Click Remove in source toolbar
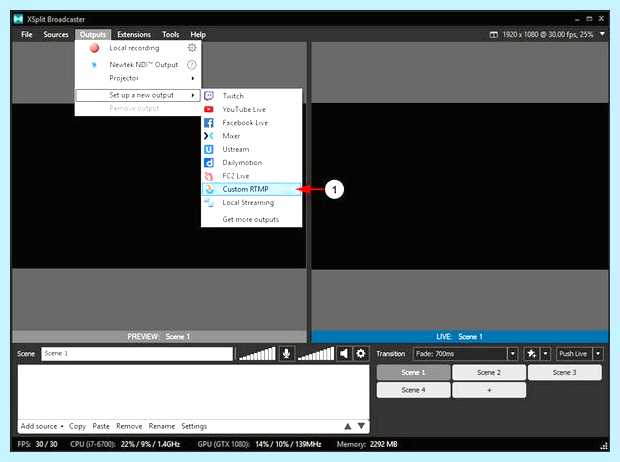Viewport: 620px width, 462px height. click(129, 426)
